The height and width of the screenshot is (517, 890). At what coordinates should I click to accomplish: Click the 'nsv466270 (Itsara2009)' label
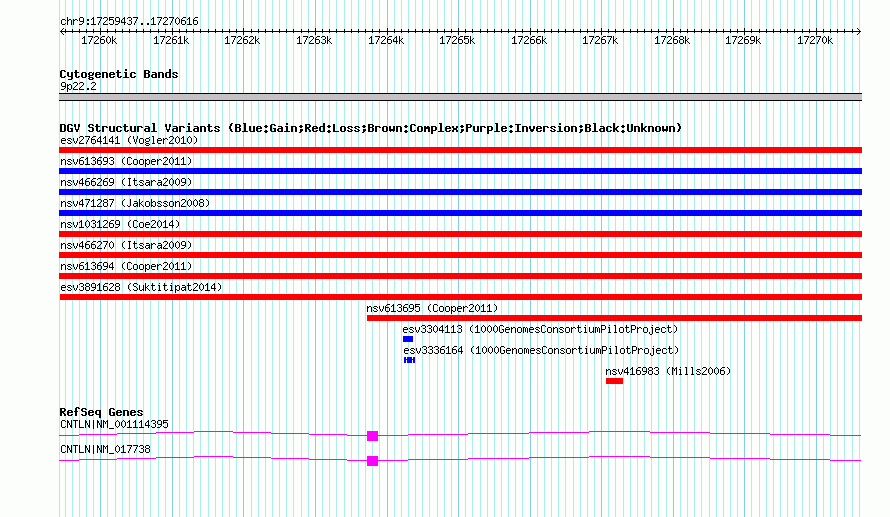(x=126, y=245)
